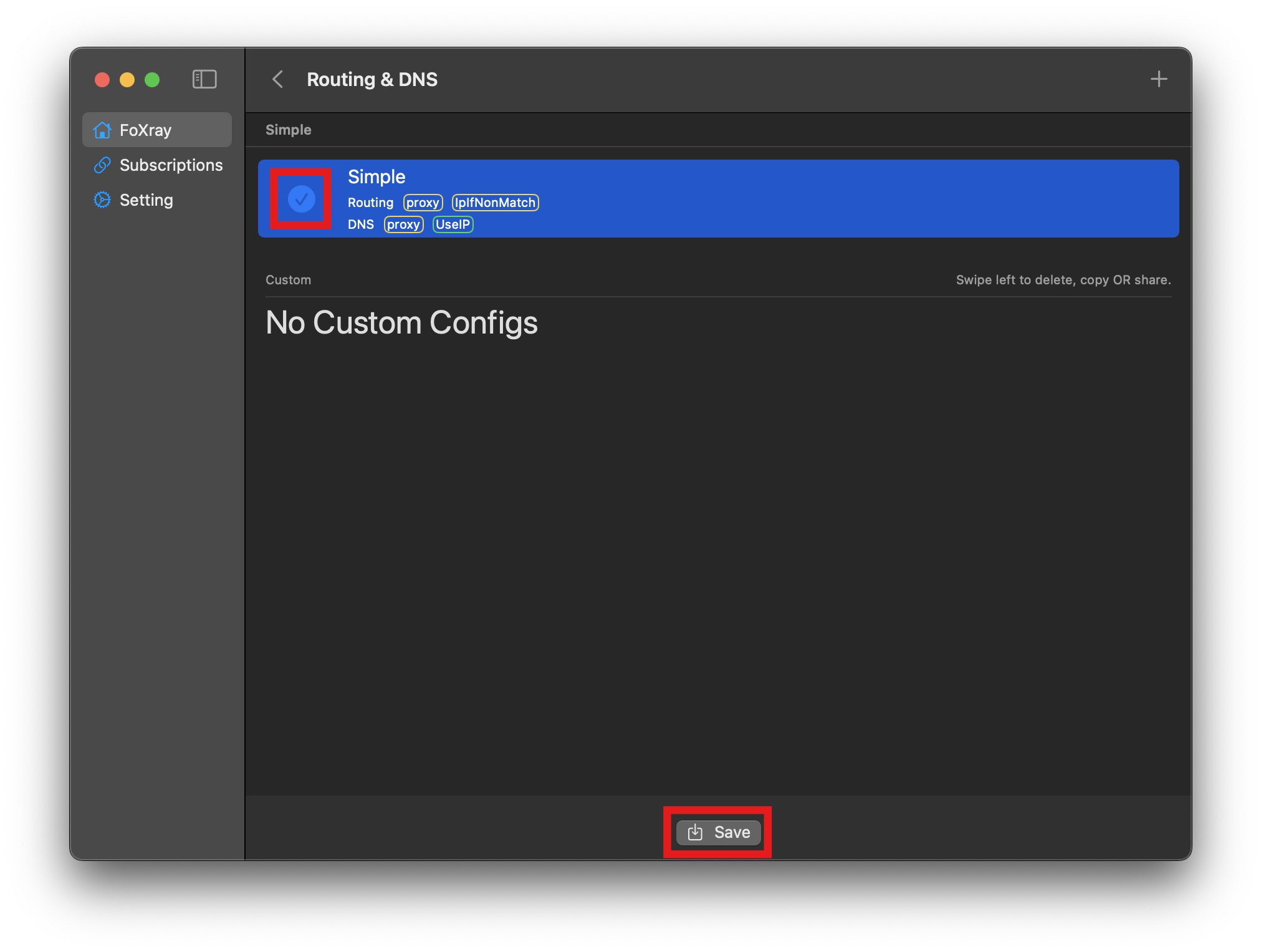The image size is (1261, 952).
Task: Select FoXray in the sidebar
Action: (145, 130)
